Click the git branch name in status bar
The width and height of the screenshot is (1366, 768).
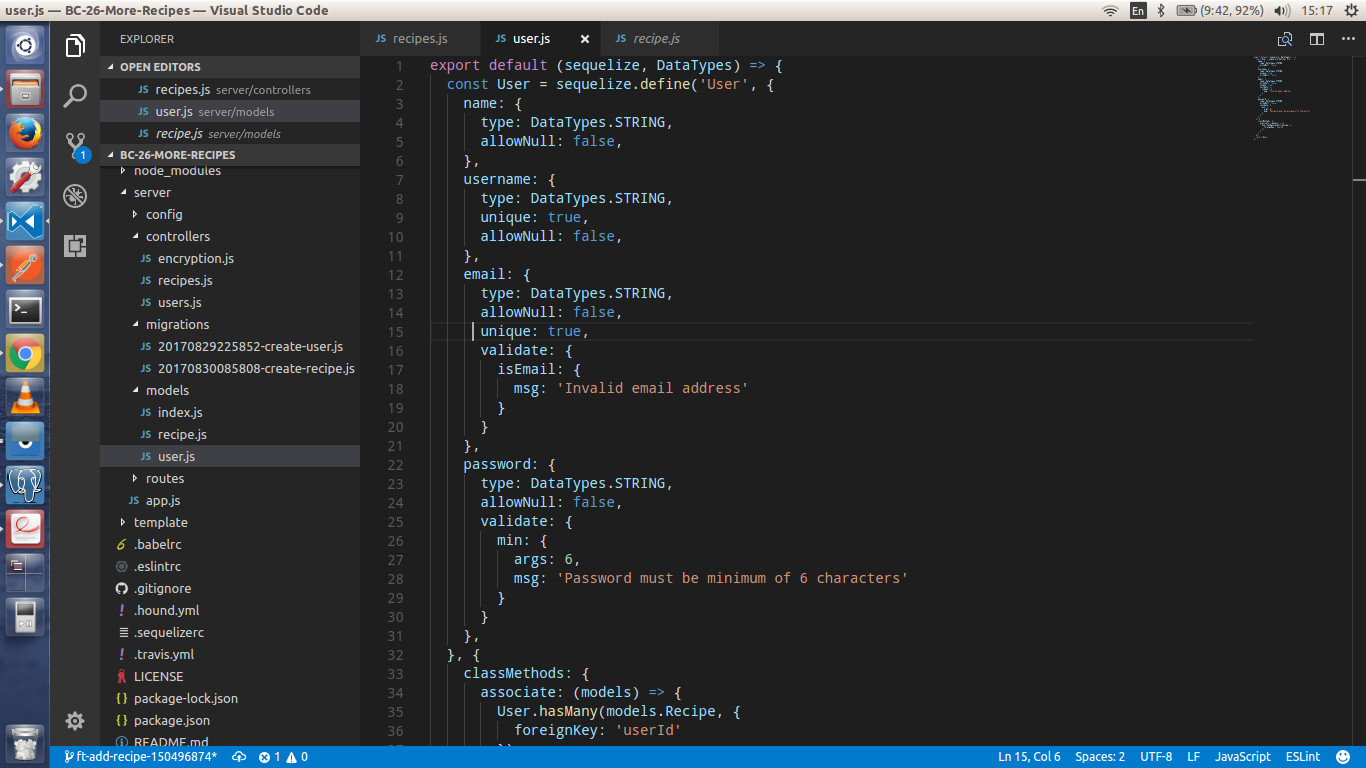pyautogui.click(x=140, y=757)
